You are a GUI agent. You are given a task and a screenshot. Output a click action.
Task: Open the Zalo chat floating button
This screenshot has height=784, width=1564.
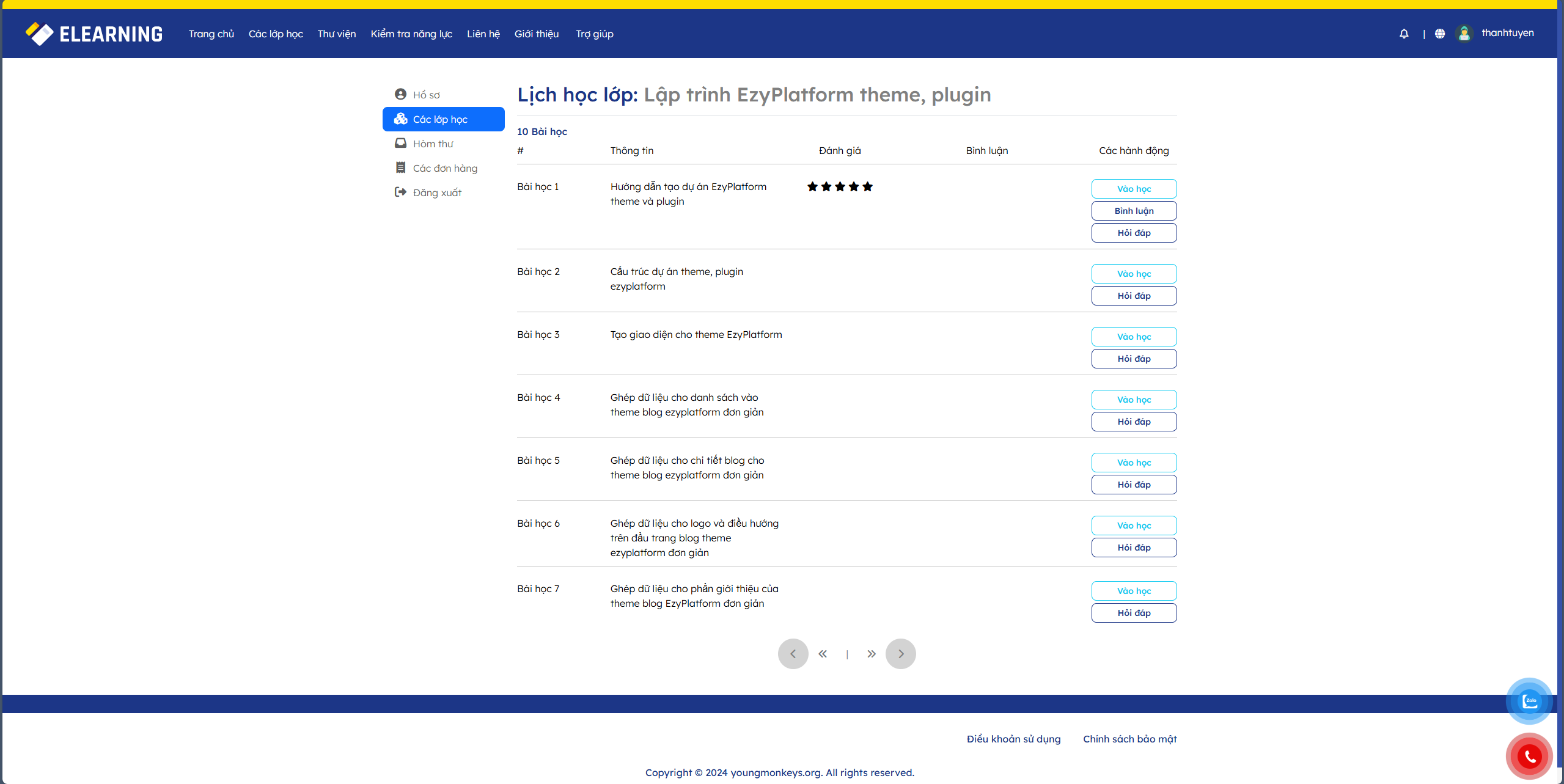pyautogui.click(x=1529, y=701)
